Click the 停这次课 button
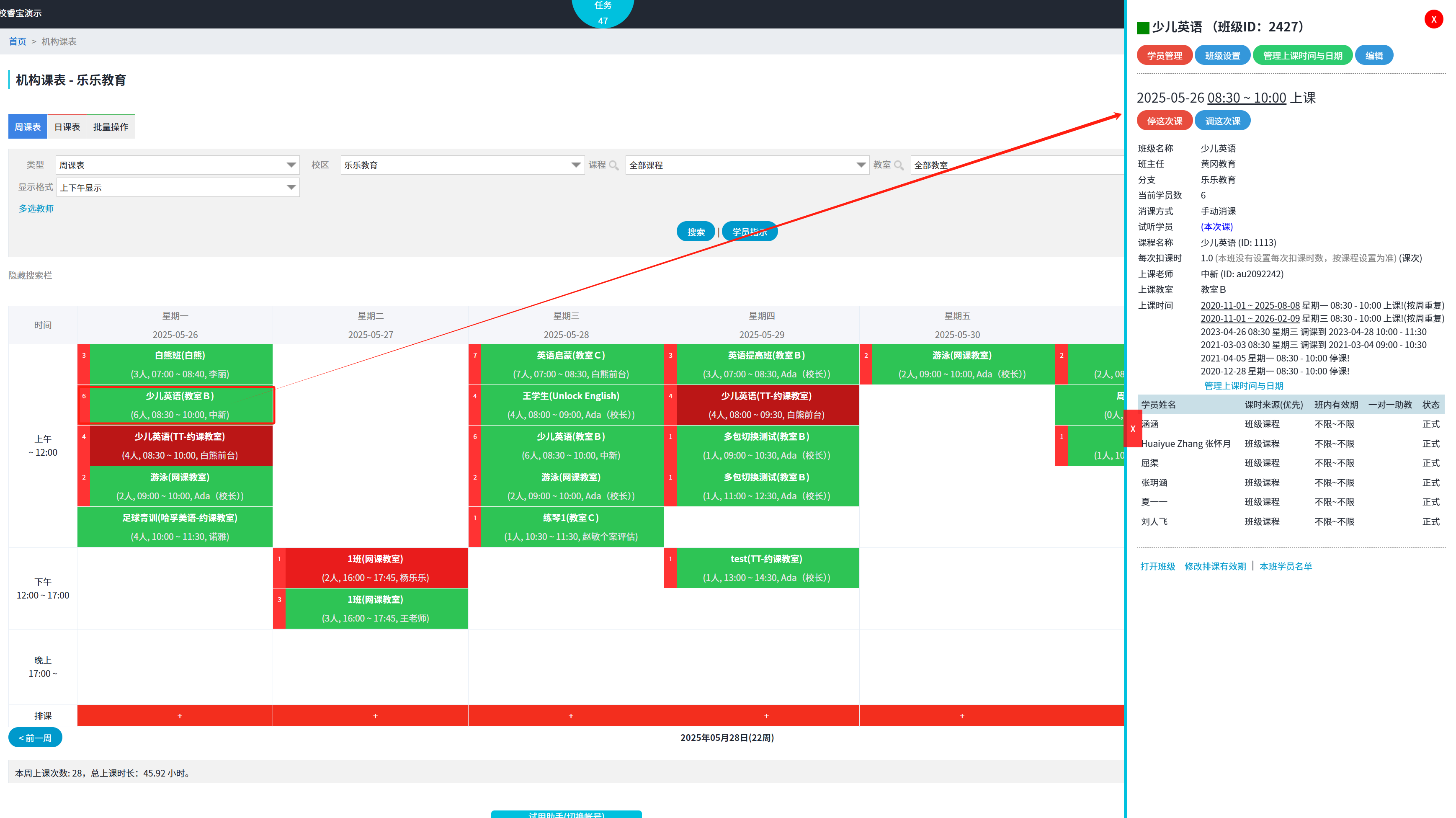Screen dimensions: 1456x818 (x=1165, y=121)
